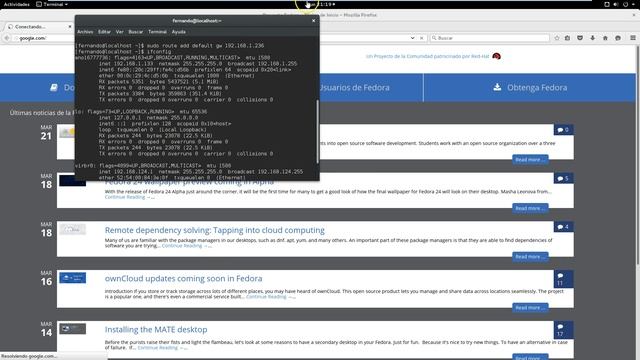
Task: Click the volume icon in top bar
Action: [616, 4]
